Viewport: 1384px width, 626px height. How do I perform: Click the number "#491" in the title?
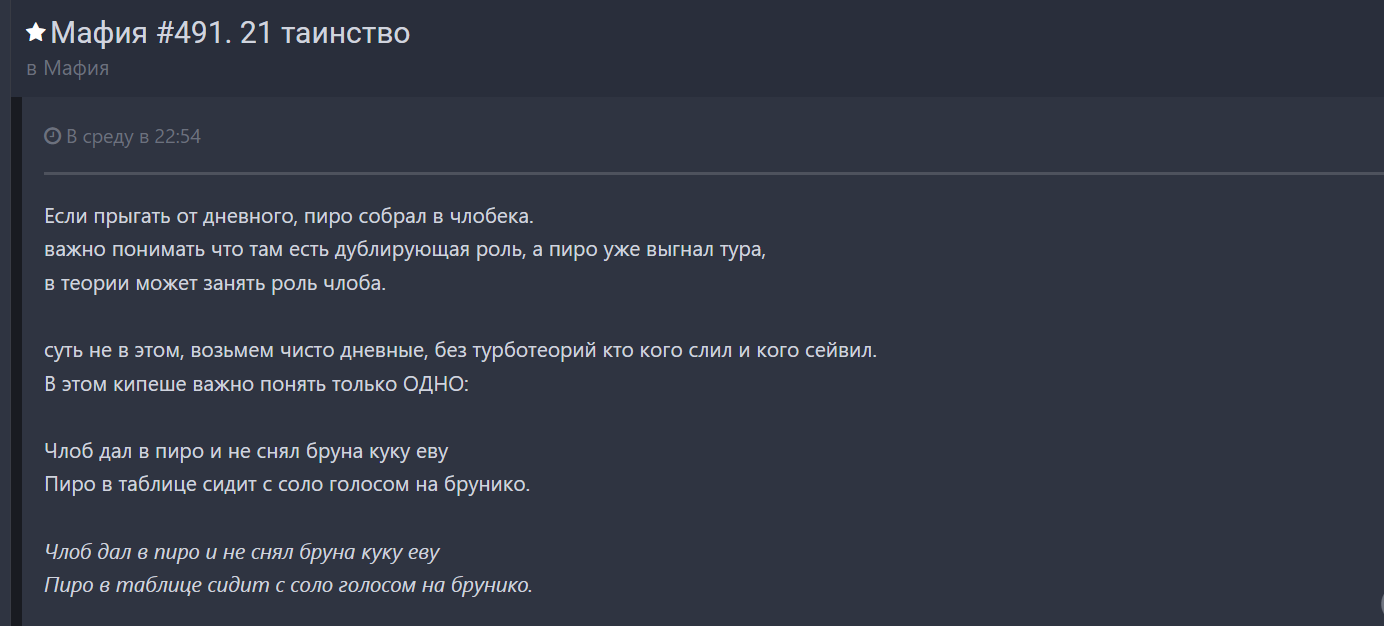191,33
